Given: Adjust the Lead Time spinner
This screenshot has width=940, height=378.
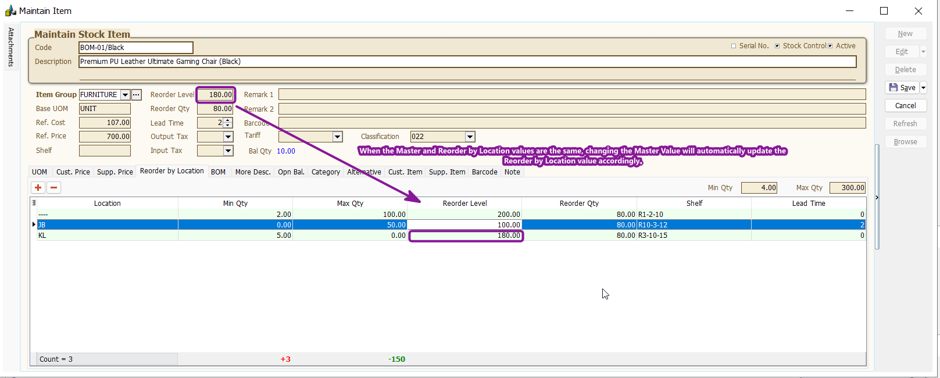Looking at the screenshot, I should pos(227,123).
